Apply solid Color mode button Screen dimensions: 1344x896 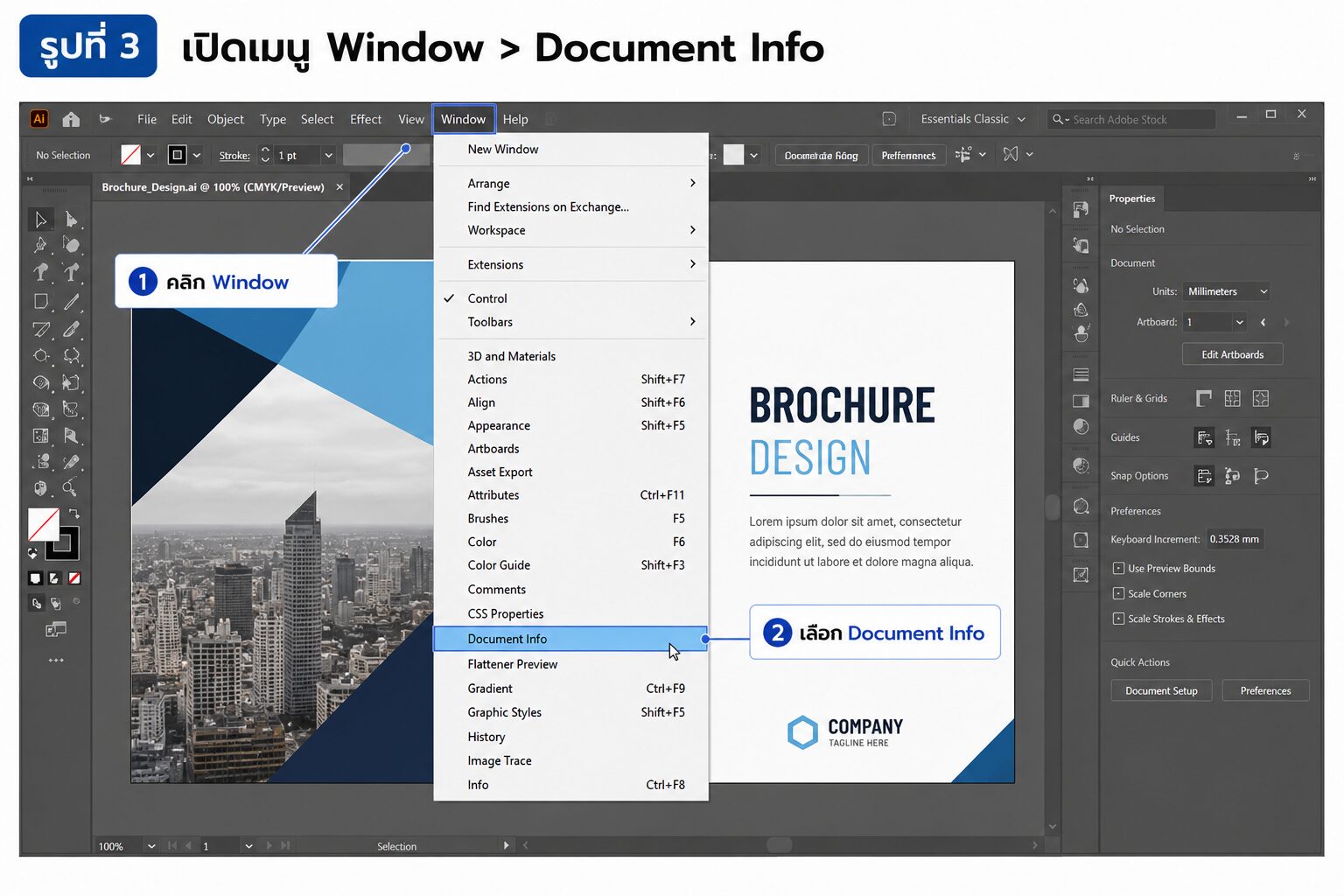pos(35,578)
